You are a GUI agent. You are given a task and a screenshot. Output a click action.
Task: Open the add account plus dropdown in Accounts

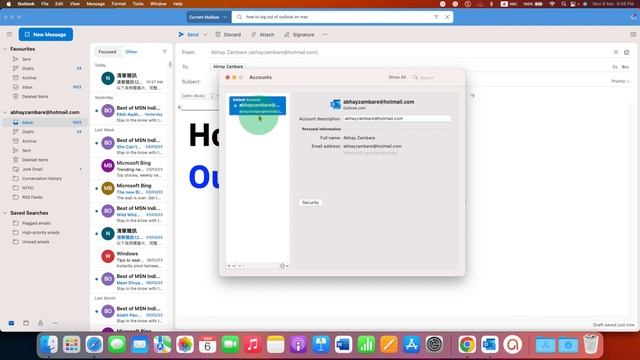point(231,266)
